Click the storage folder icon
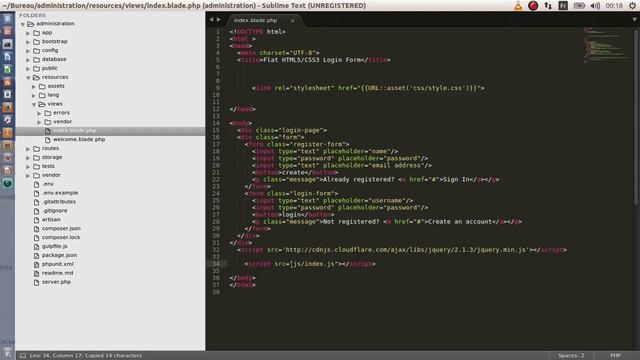This screenshot has height=360, width=640. coord(36,158)
